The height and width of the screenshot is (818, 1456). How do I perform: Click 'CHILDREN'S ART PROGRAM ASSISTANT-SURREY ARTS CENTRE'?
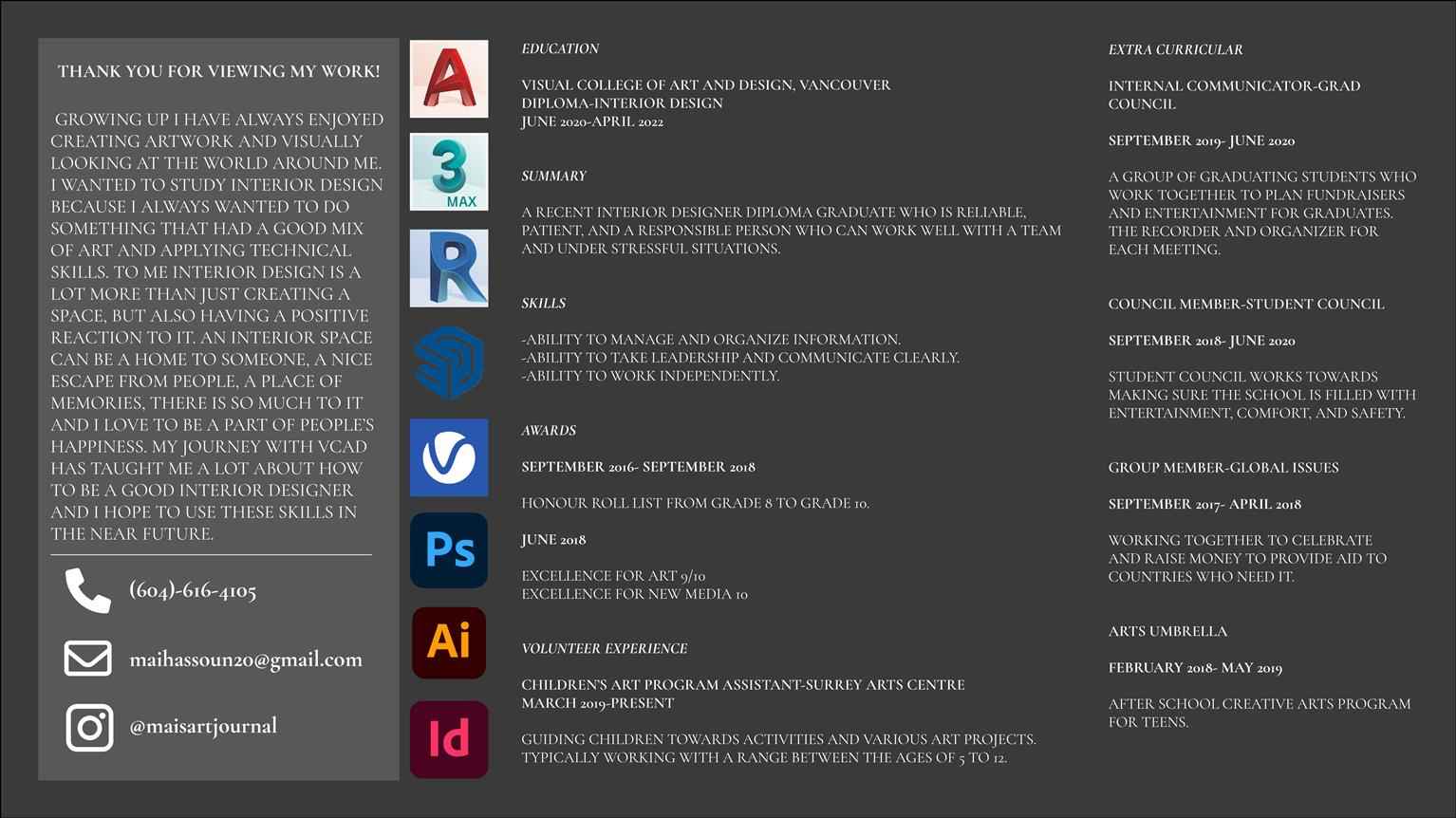tap(742, 685)
